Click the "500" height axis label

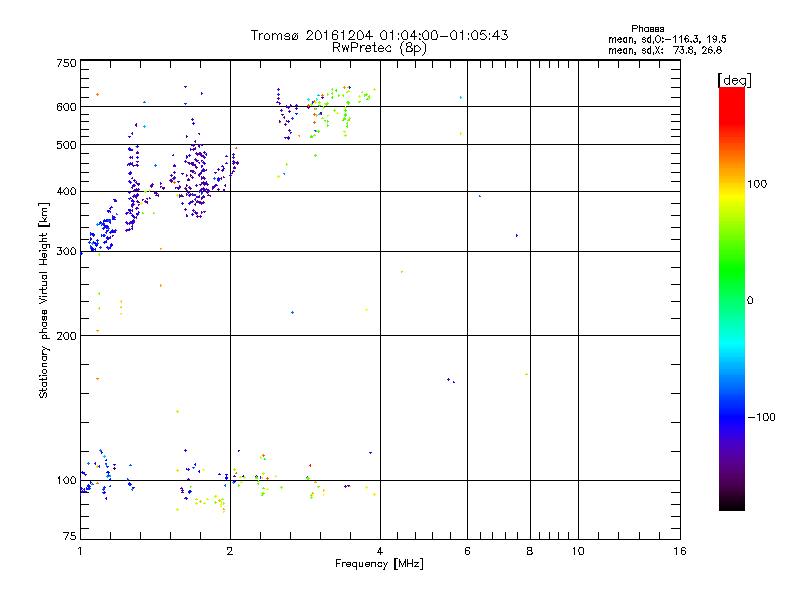coord(66,145)
